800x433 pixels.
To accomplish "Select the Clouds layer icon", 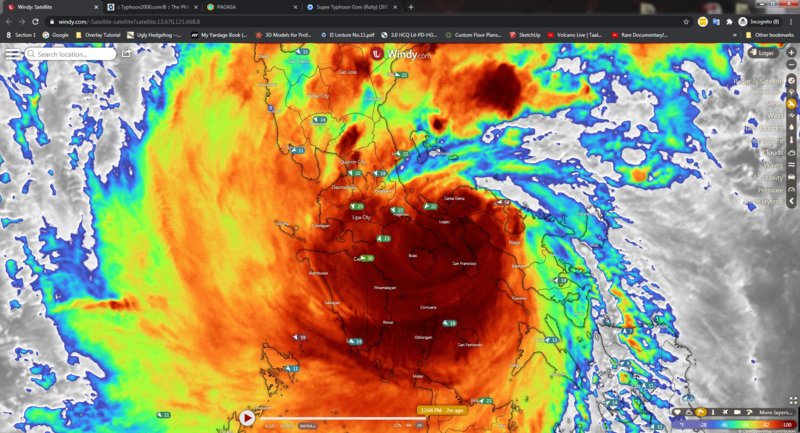I will click(x=791, y=153).
